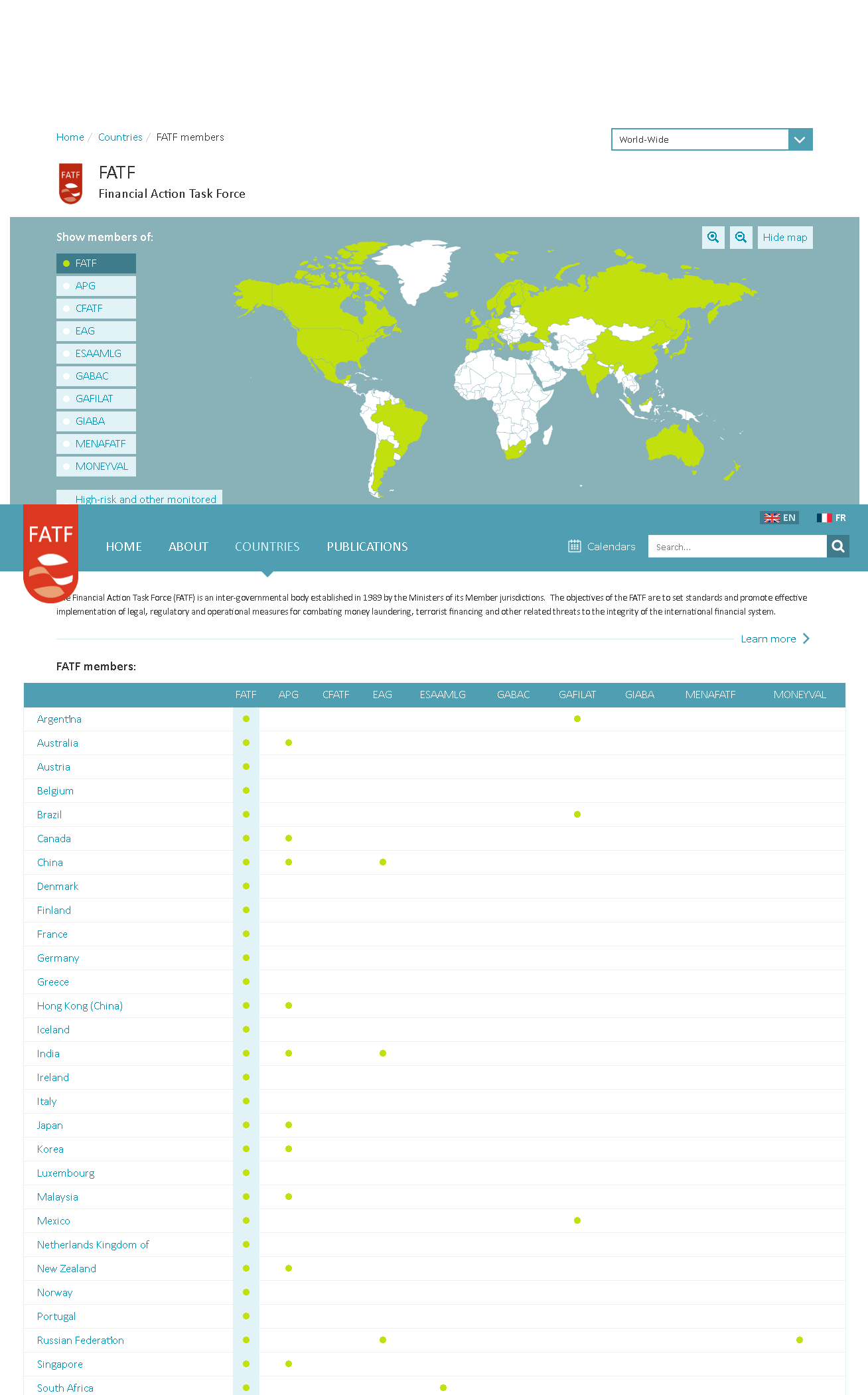Select EAG members option
This screenshot has height=1395, width=868.
(x=96, y=331)
